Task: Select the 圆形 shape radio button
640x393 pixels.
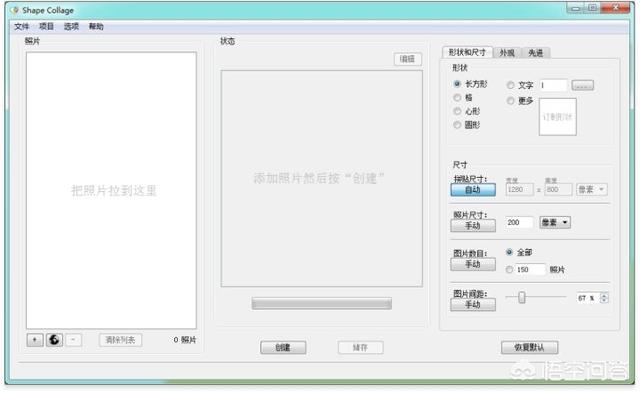Action: (x=457, y=124)
